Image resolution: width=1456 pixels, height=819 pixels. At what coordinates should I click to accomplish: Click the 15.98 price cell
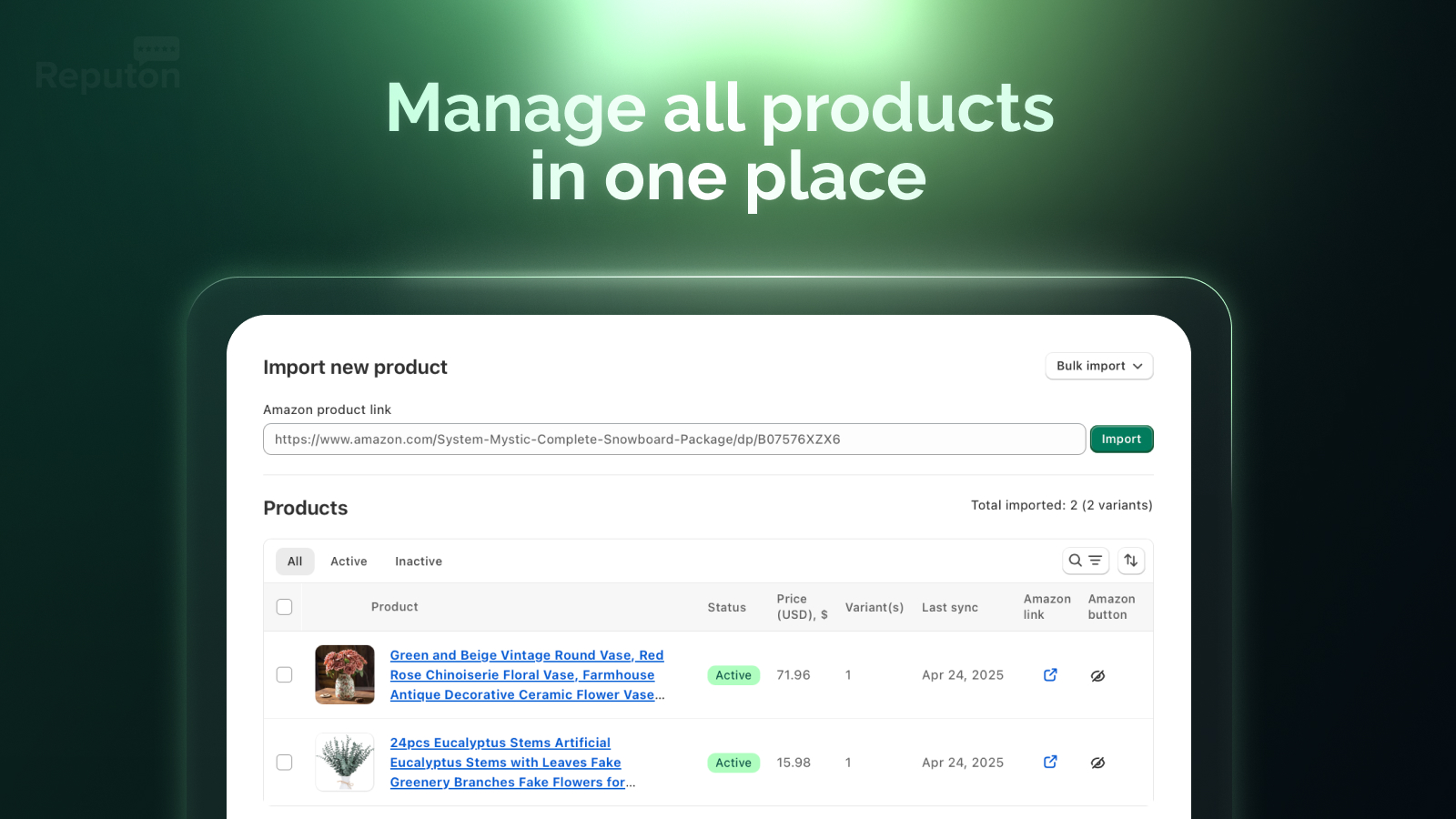(x=794, y=763)
